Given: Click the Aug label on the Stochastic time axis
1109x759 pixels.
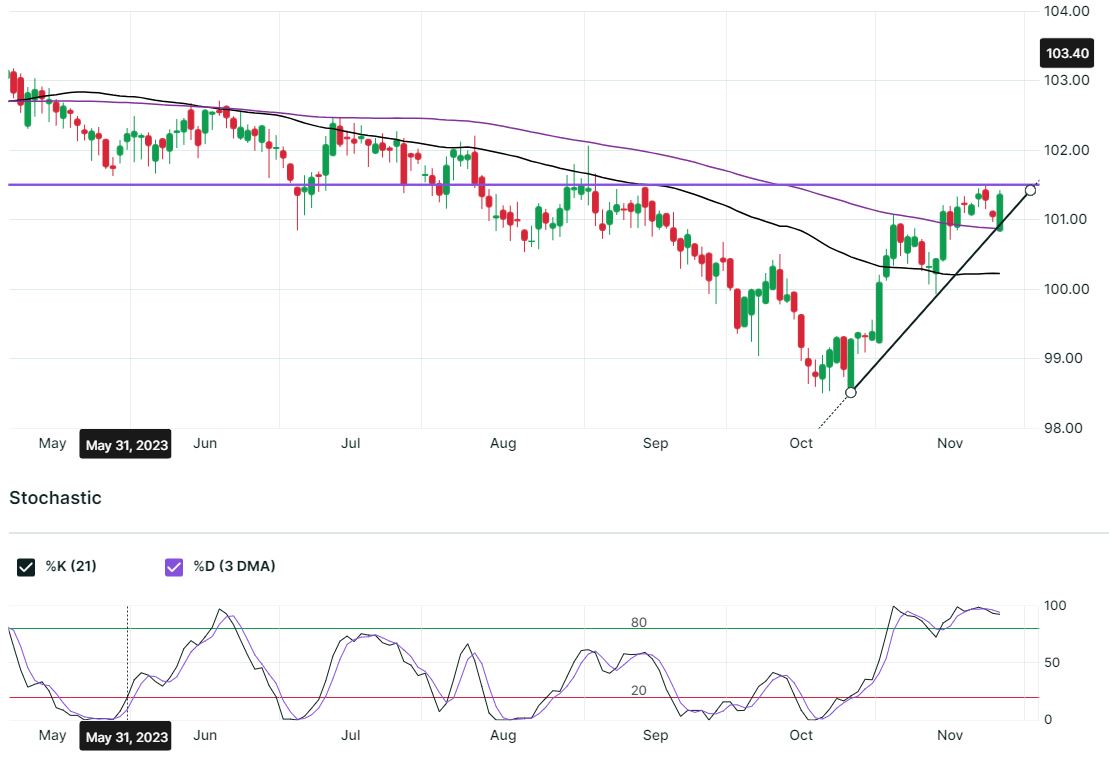Looking at the screenshot, I should [503, 736].
